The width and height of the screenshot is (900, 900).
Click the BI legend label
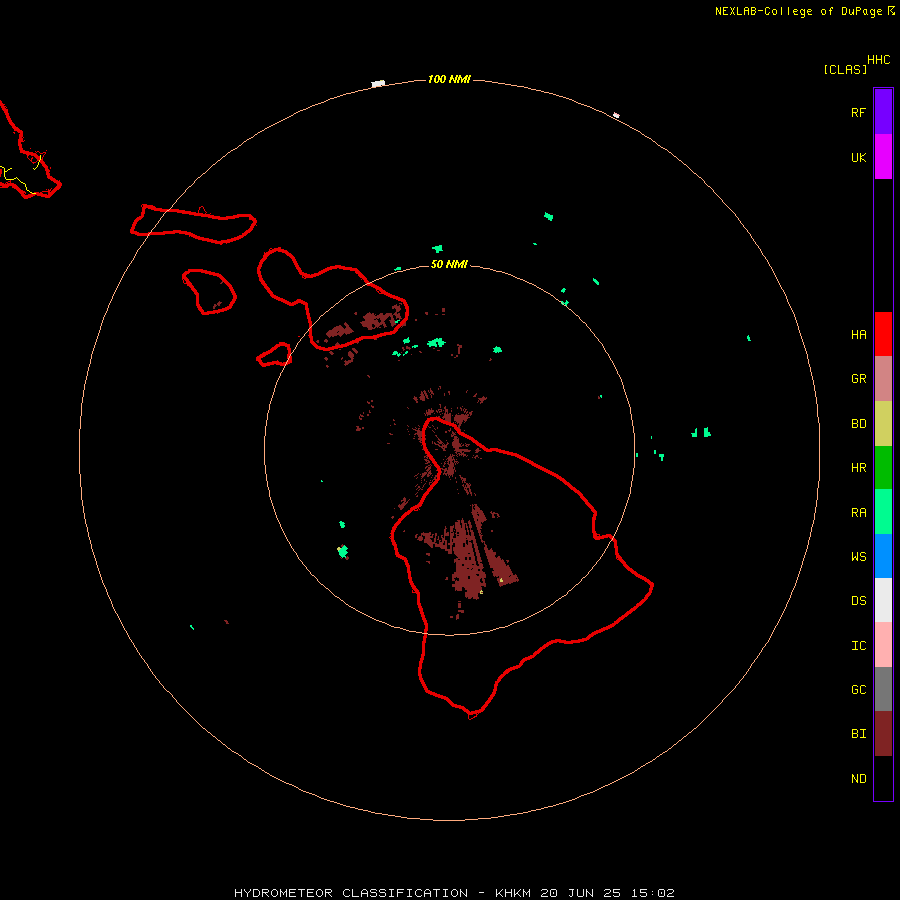click(858, 734)
